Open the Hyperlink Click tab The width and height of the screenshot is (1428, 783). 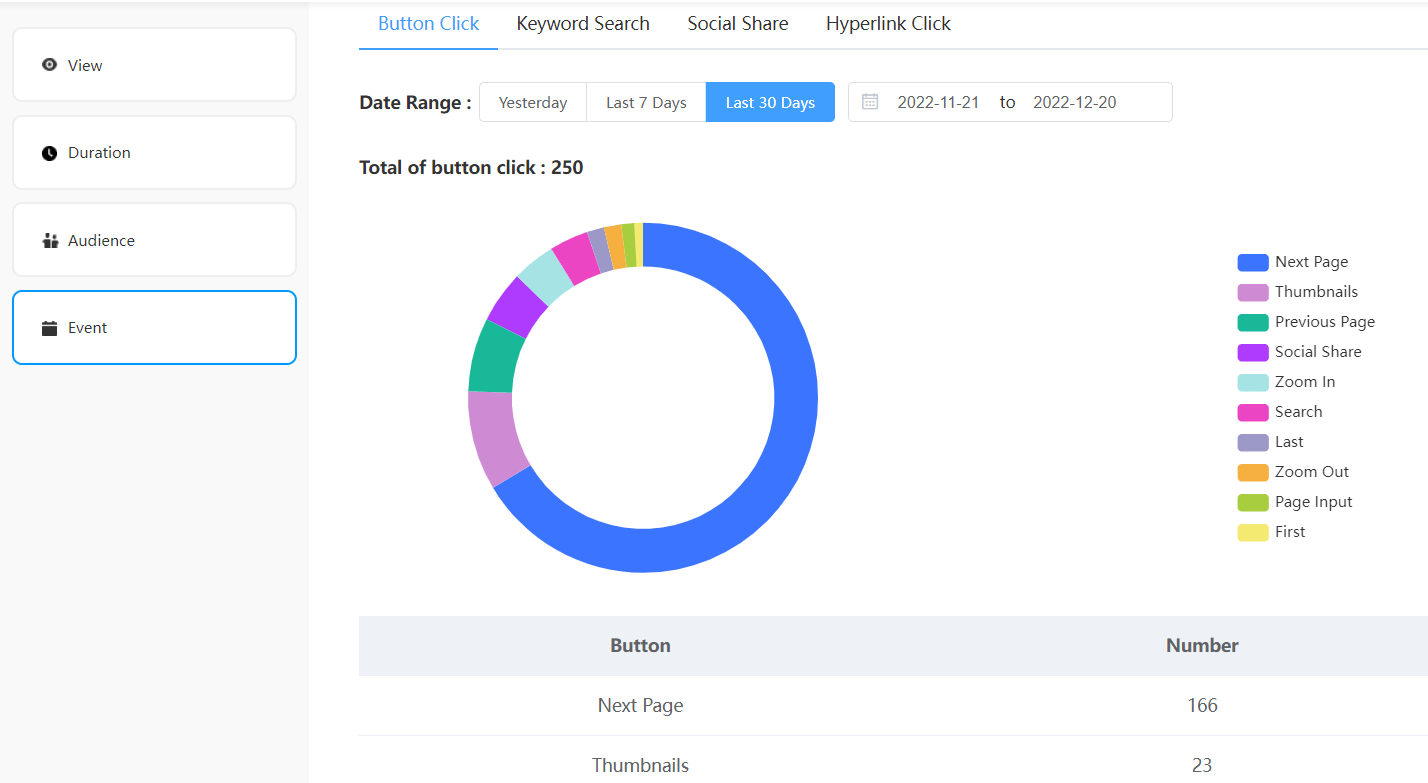pos(888,23)
